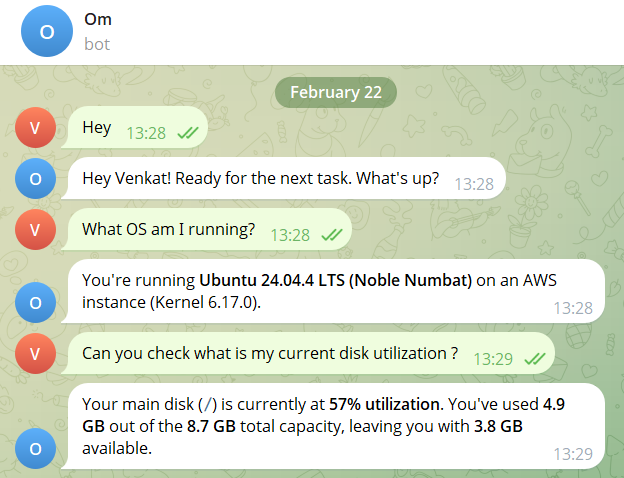Viewport: 624px width, 478px height.
Task: Click read checkmarks on "What OS am I running?"
Action: (331, 235)
